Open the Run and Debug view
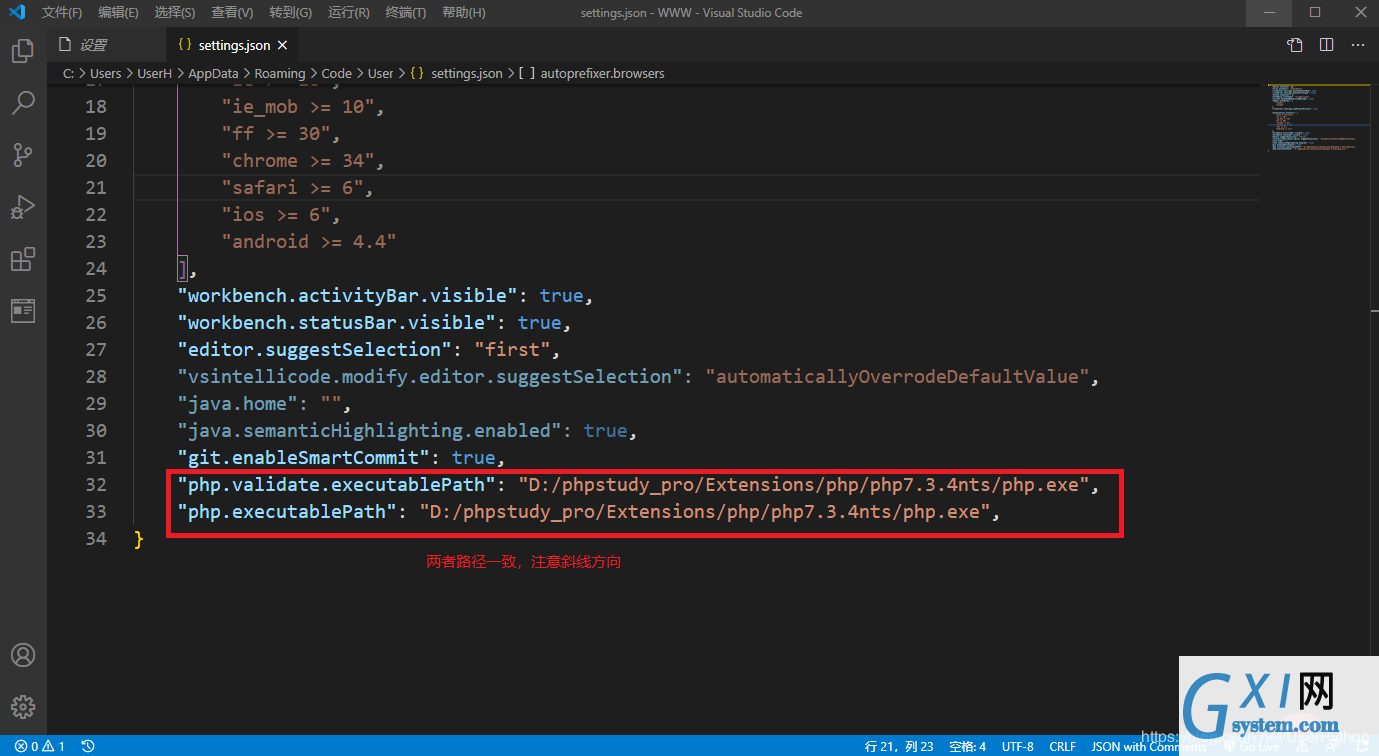Screen dimensions: 1379x756 [23, 207]
